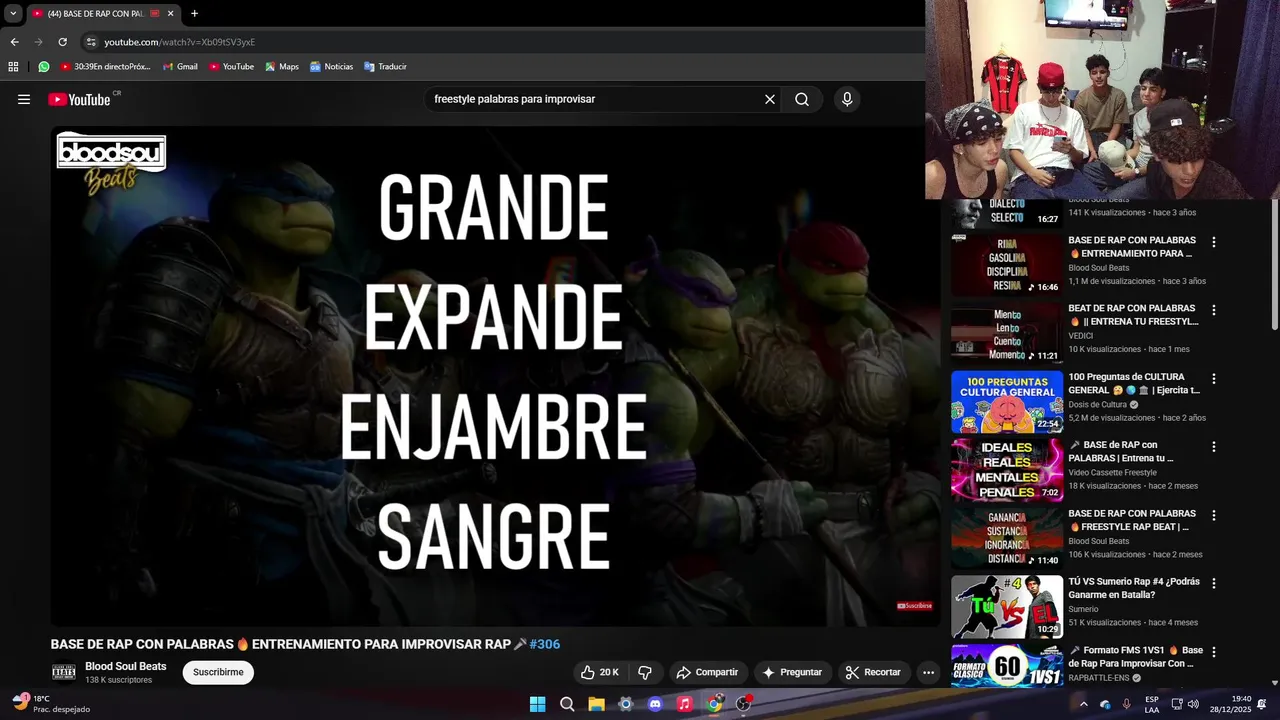Image resolution: width=1280 pixels, height=720 pixels.
Task: Open the weather widget 18°C
Action: (50, 704)
